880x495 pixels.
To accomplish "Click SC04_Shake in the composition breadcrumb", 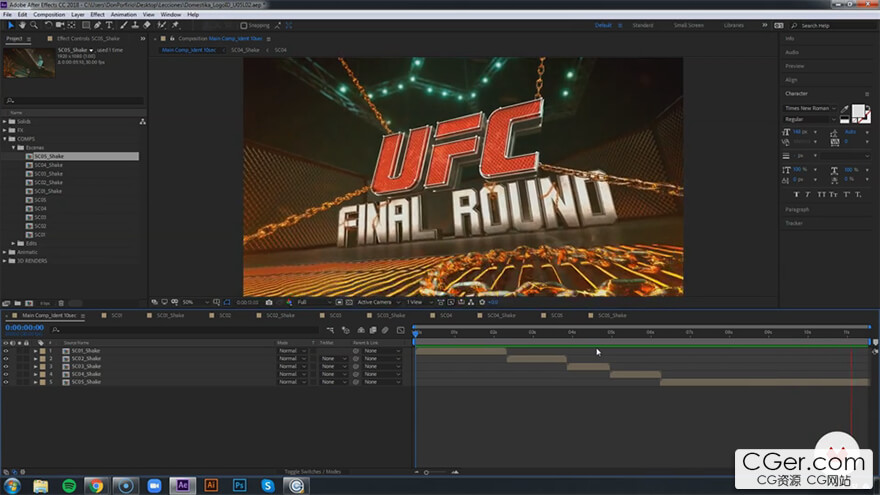I will tap(245, 50).
